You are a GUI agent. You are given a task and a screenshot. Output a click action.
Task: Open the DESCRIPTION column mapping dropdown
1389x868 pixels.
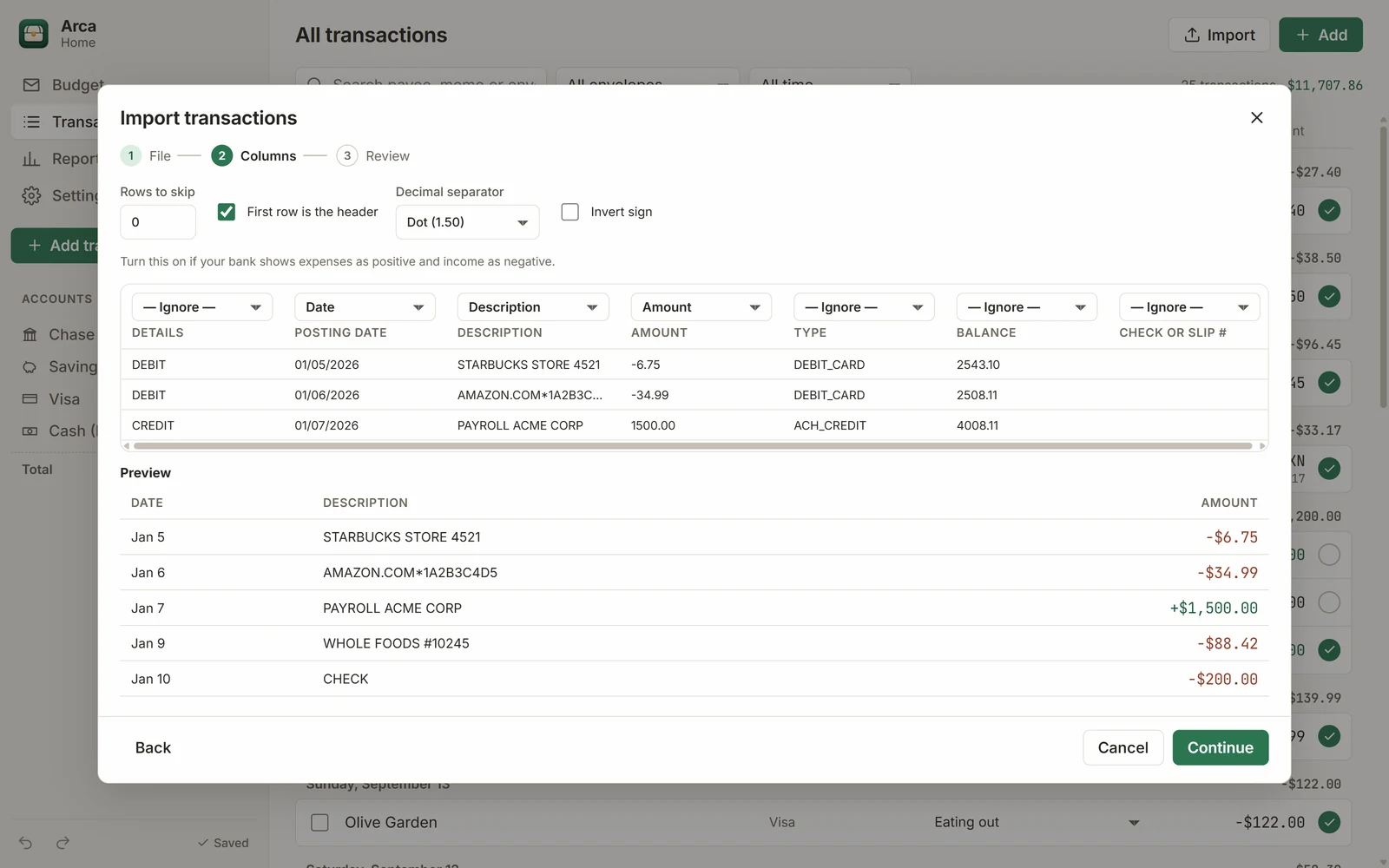533,307
